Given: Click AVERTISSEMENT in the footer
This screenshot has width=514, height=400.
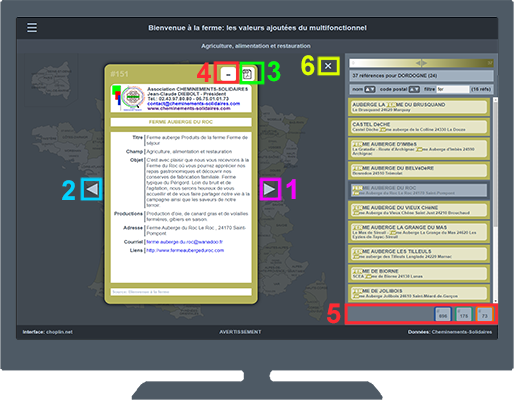Looking at the screenshot, I should tap(240, 332).
